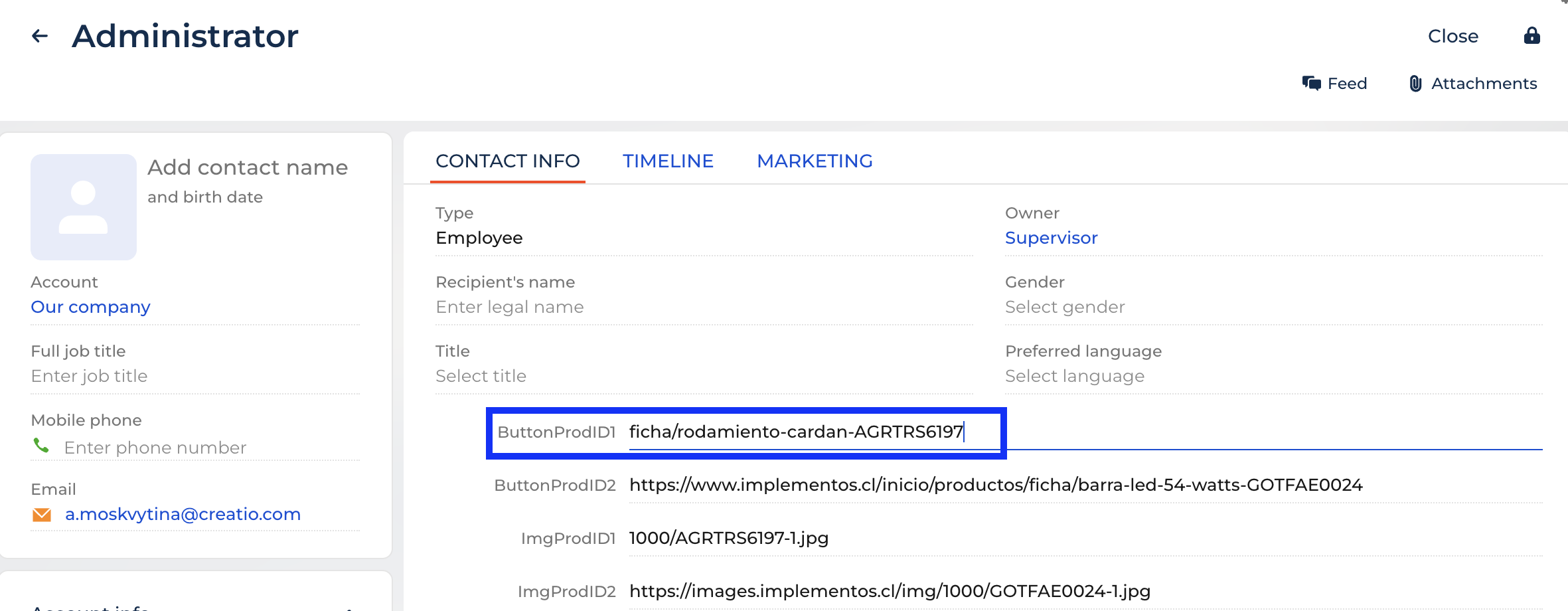Open the Gender selector
1568x611 pixels.
pos(1065,307)
